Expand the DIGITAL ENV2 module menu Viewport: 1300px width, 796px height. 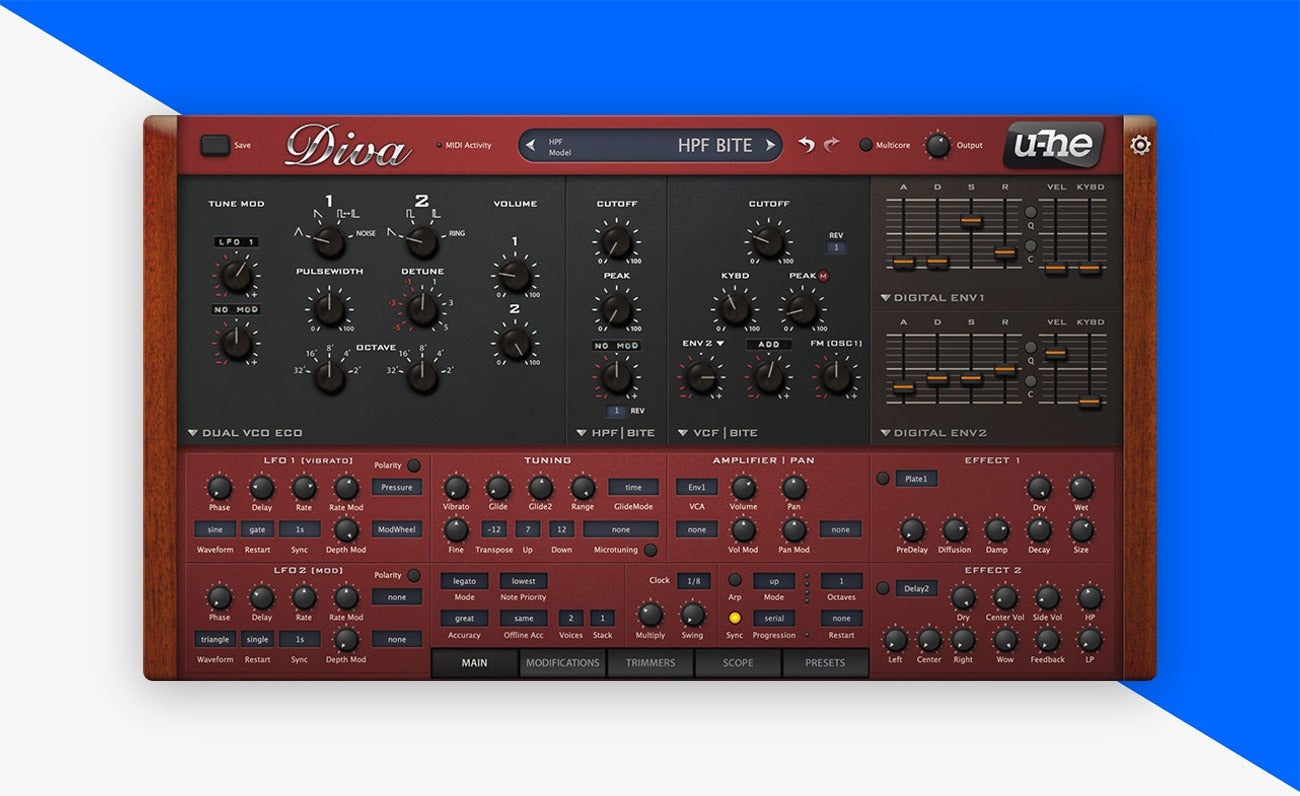[933, 433]
